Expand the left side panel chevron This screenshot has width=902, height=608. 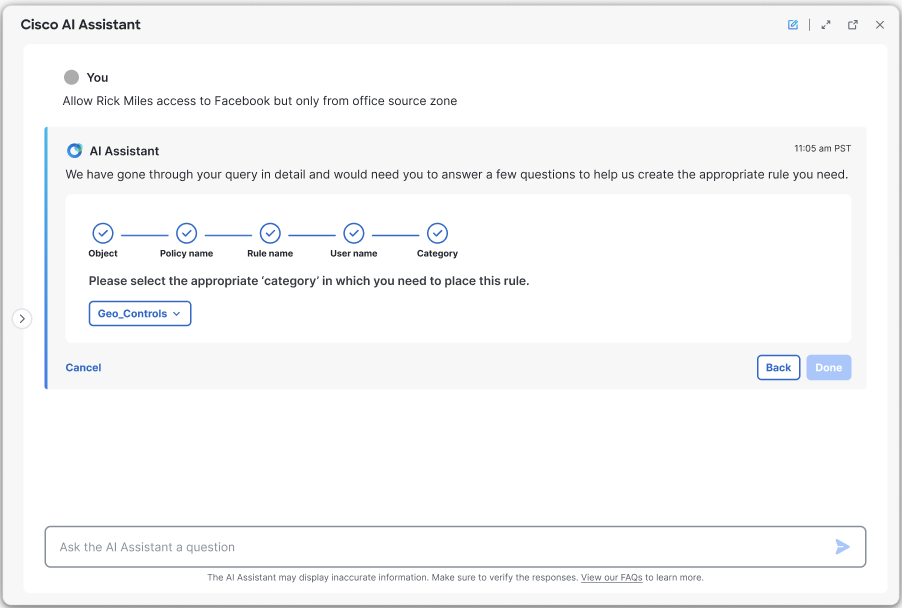coord(22,319)
